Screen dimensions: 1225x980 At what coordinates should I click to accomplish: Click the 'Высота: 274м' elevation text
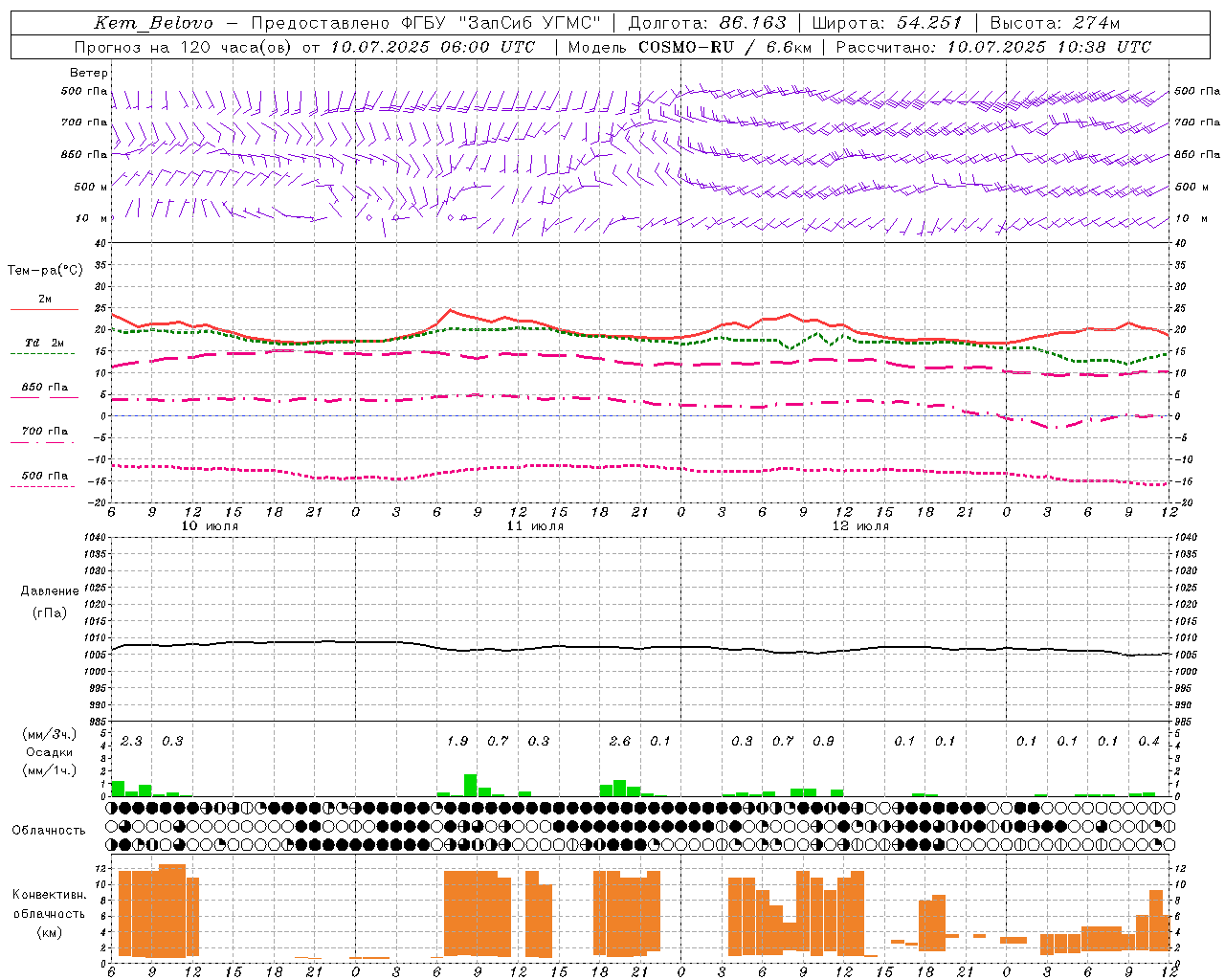coord(1055,22)
